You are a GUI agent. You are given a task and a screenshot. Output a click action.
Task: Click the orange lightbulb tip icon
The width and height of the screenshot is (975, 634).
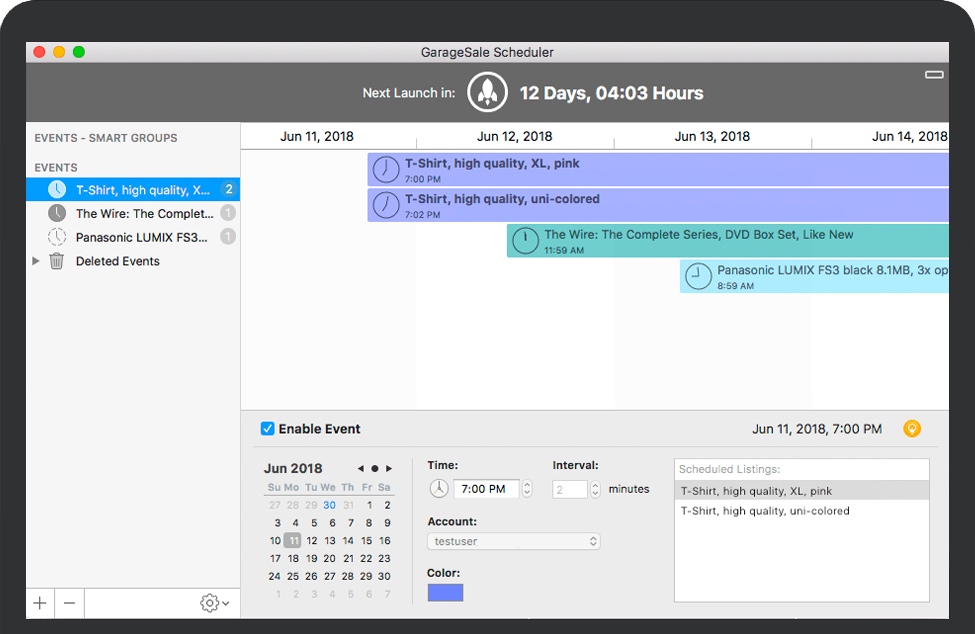(x=912, y=429)
